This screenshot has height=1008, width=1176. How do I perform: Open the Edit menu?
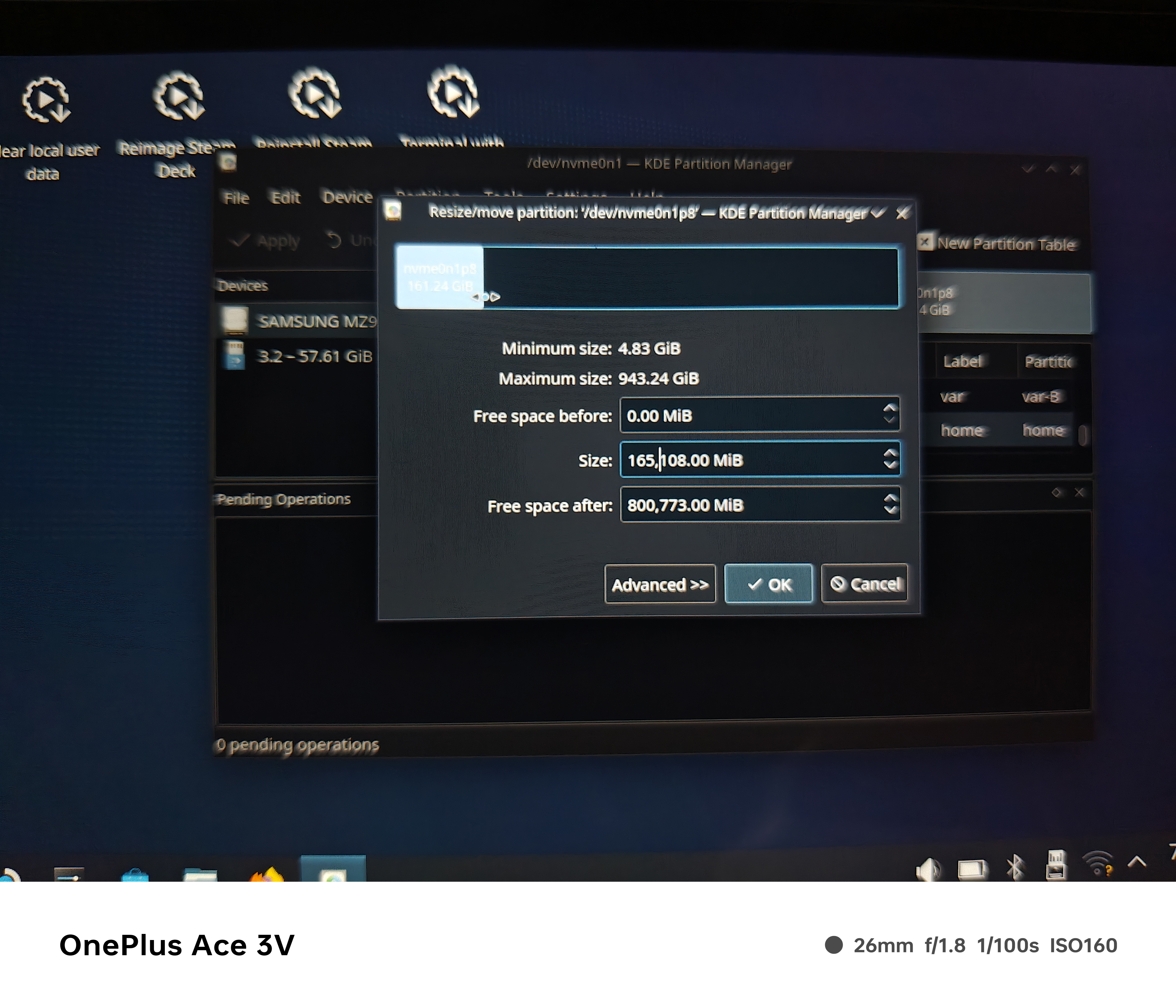coord(285,197)
